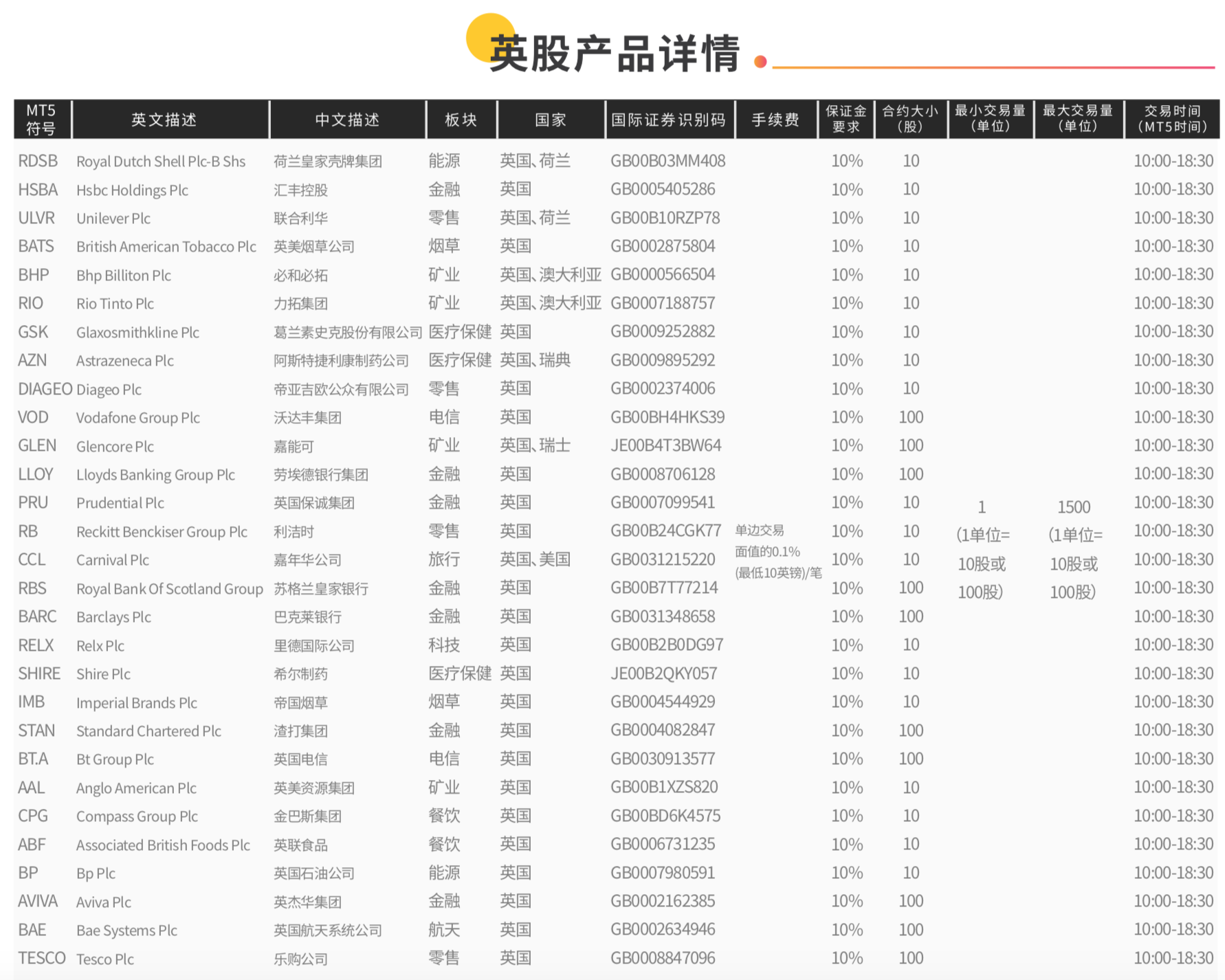Click the maximum volume value 1500
The image size is (1225, 980).
point(1074,507)
